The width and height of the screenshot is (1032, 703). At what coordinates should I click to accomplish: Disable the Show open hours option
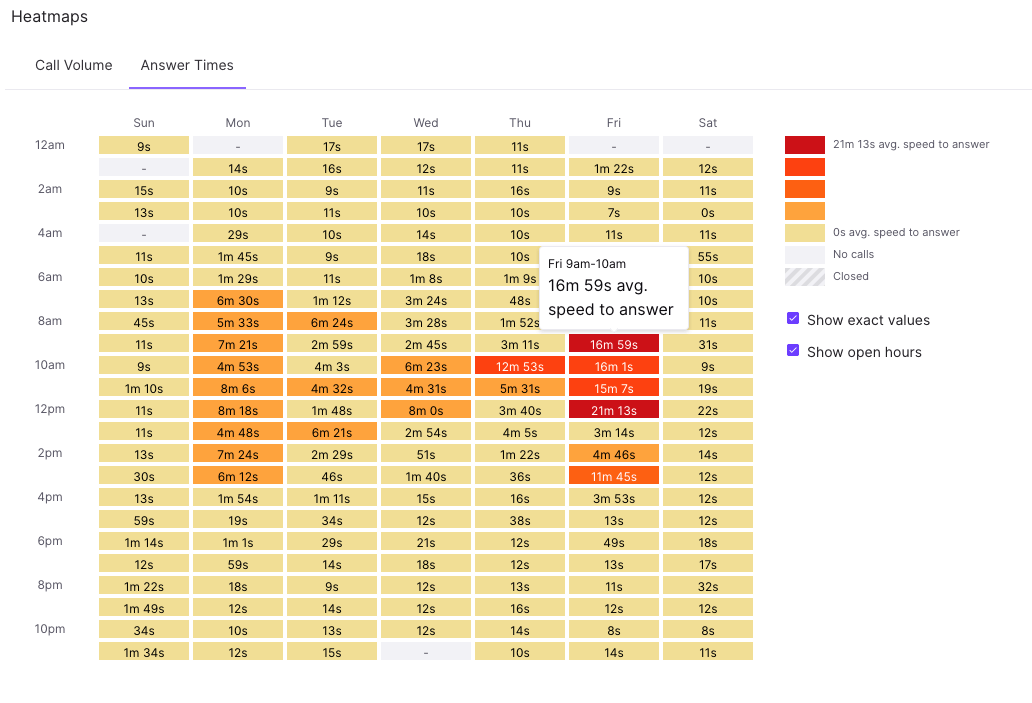click(x=793, y=352)
